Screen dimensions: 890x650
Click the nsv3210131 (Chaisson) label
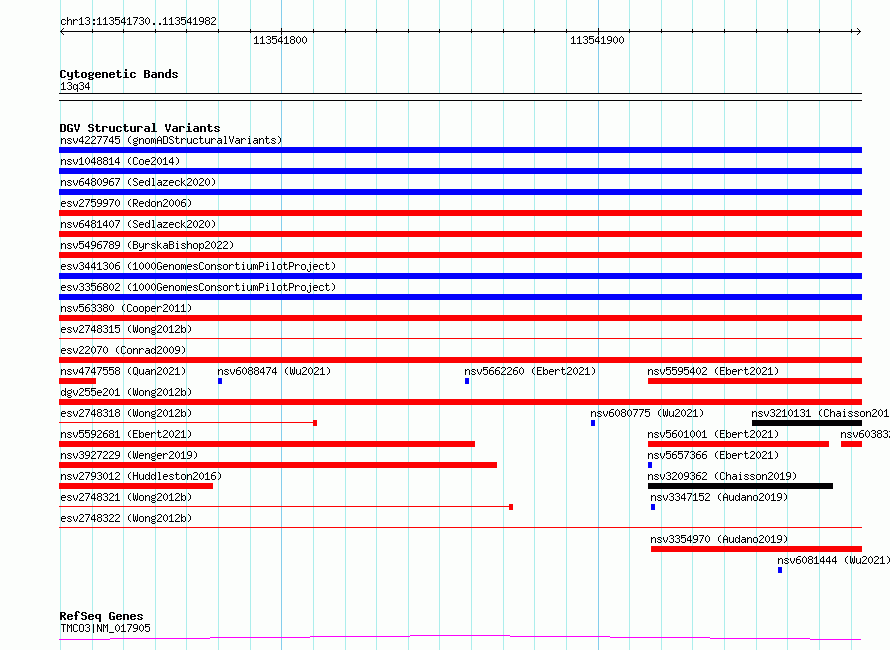[x=820, y=413]
